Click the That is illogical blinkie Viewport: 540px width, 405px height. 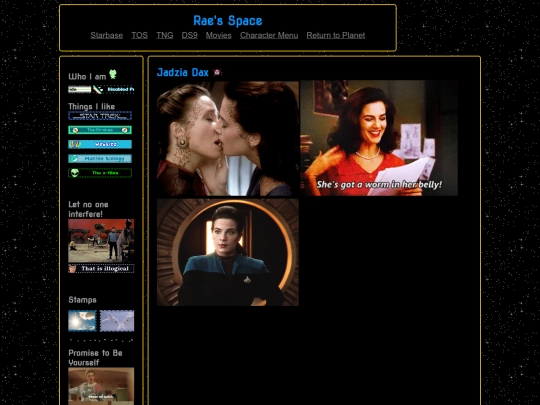click(101, 269)
